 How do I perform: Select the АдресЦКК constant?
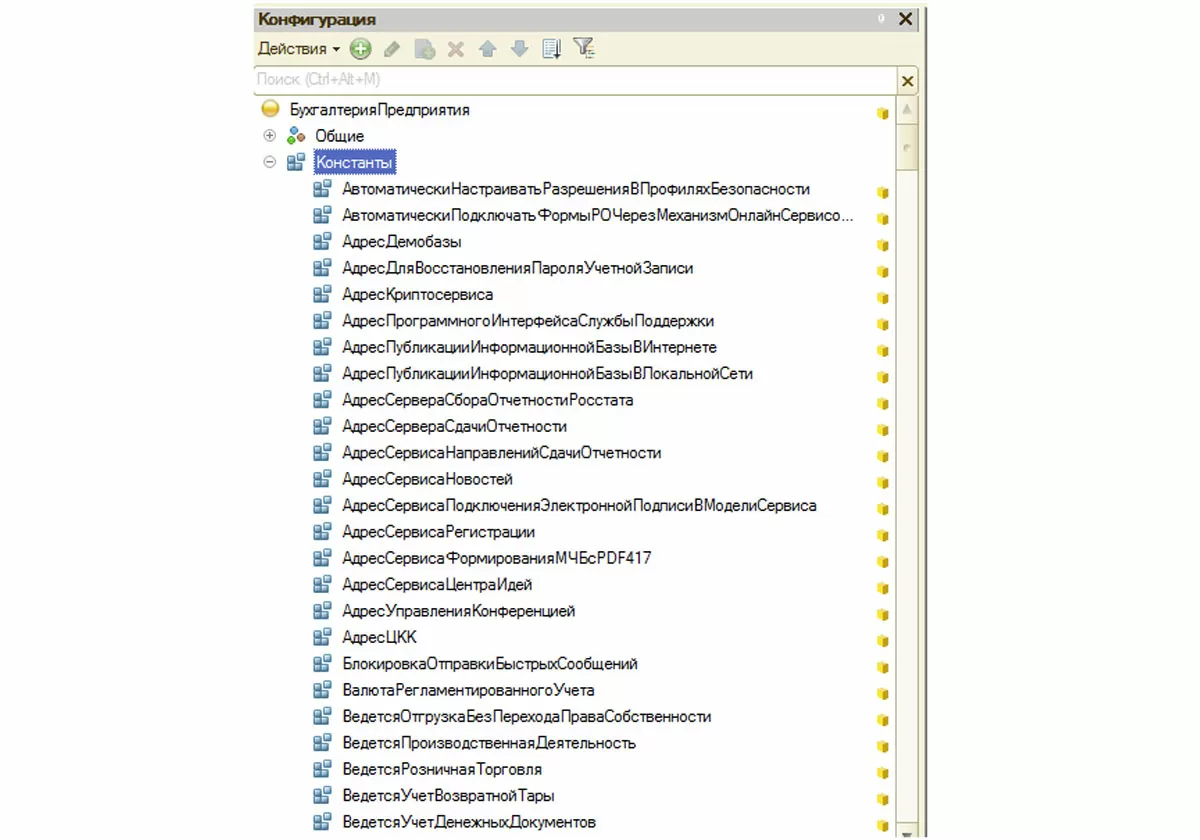click(380, 637)
